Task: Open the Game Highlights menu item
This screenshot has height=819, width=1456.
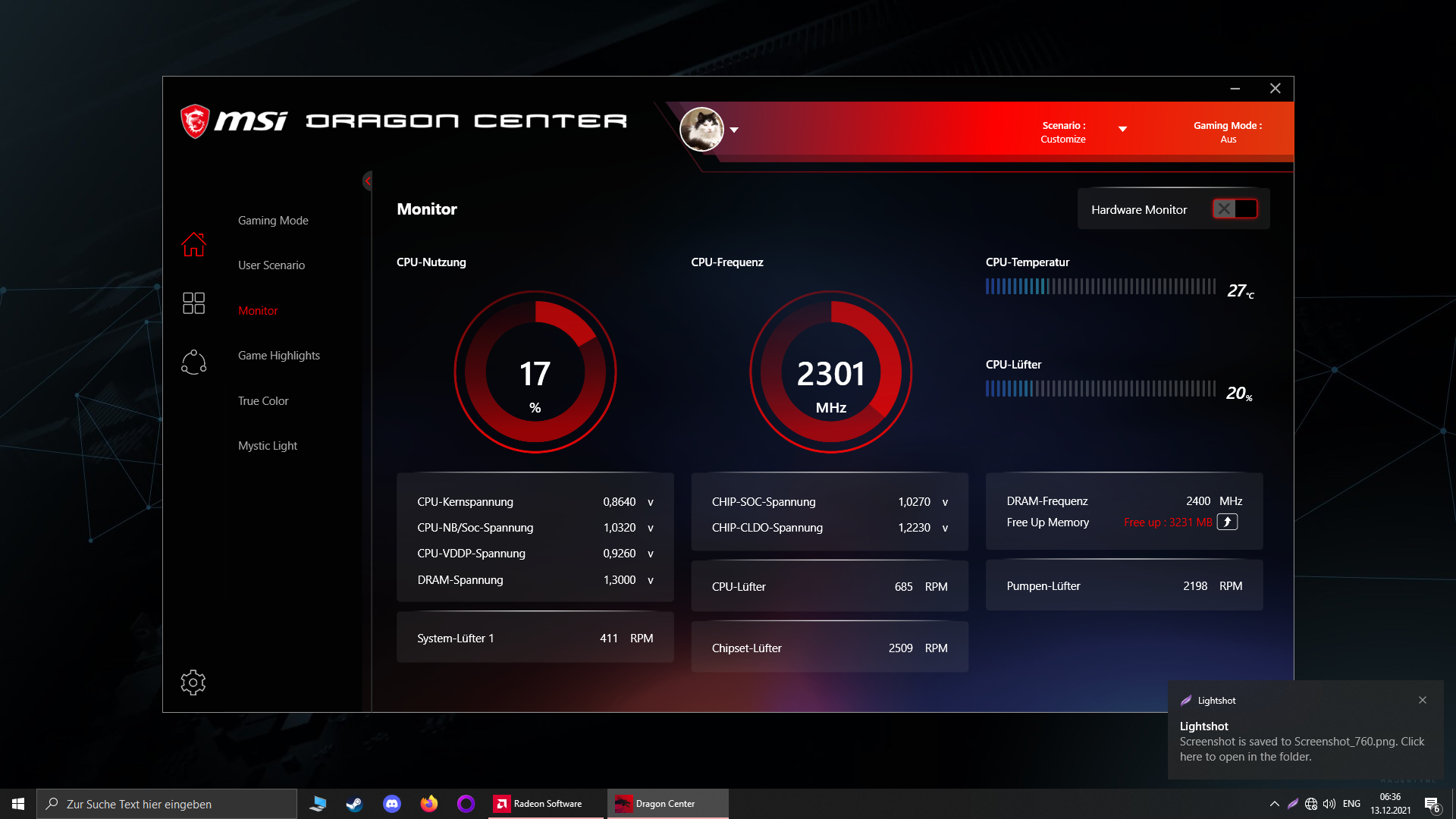Action: point(278,356)
